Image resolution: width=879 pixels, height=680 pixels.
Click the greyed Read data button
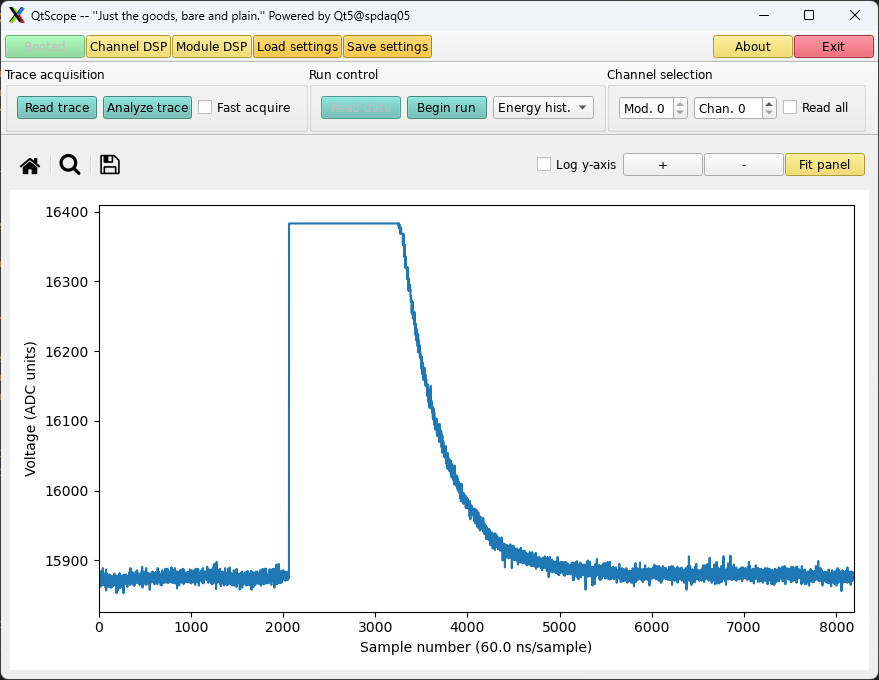click(360, 108)
